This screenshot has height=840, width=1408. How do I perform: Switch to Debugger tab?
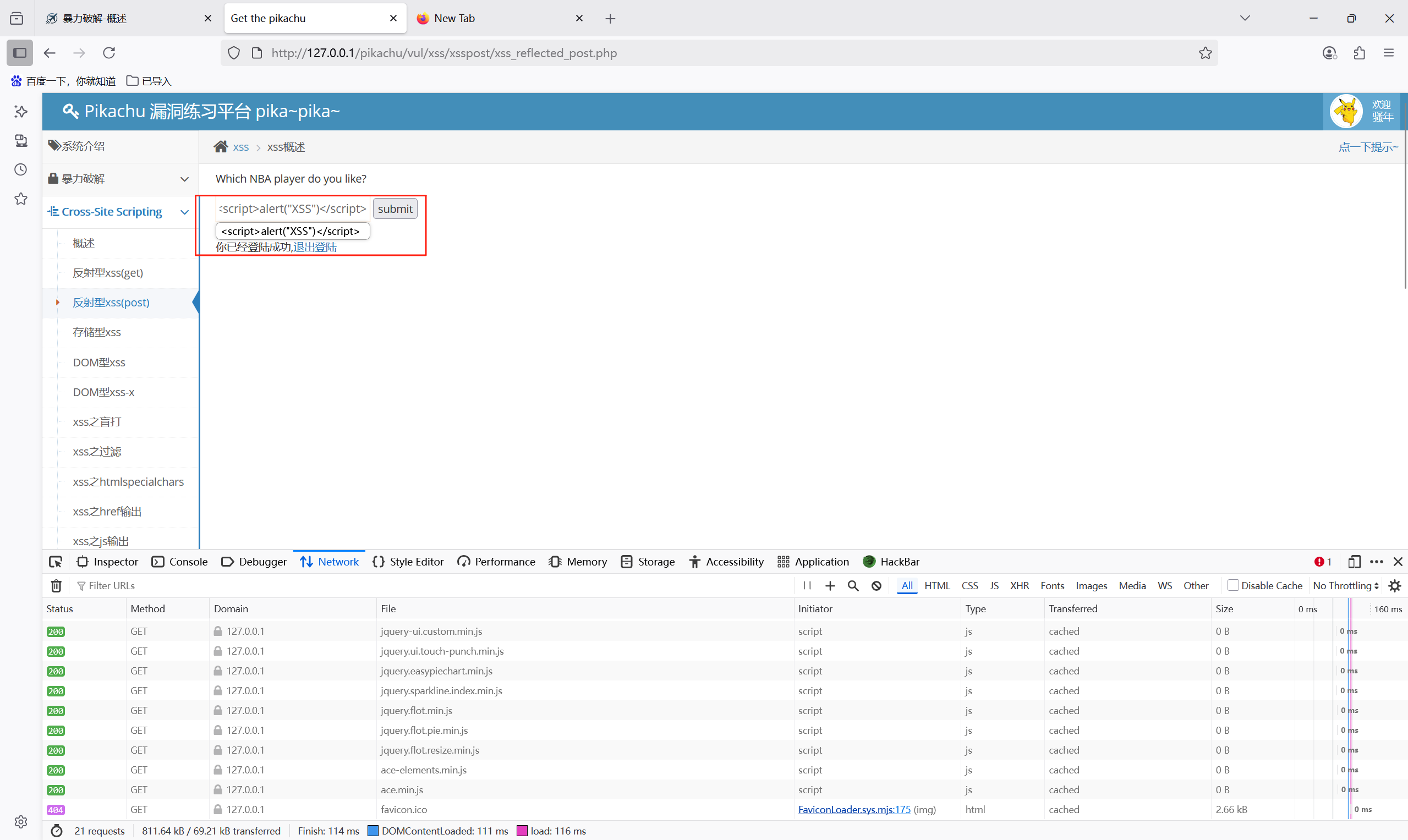click(254, 562)
